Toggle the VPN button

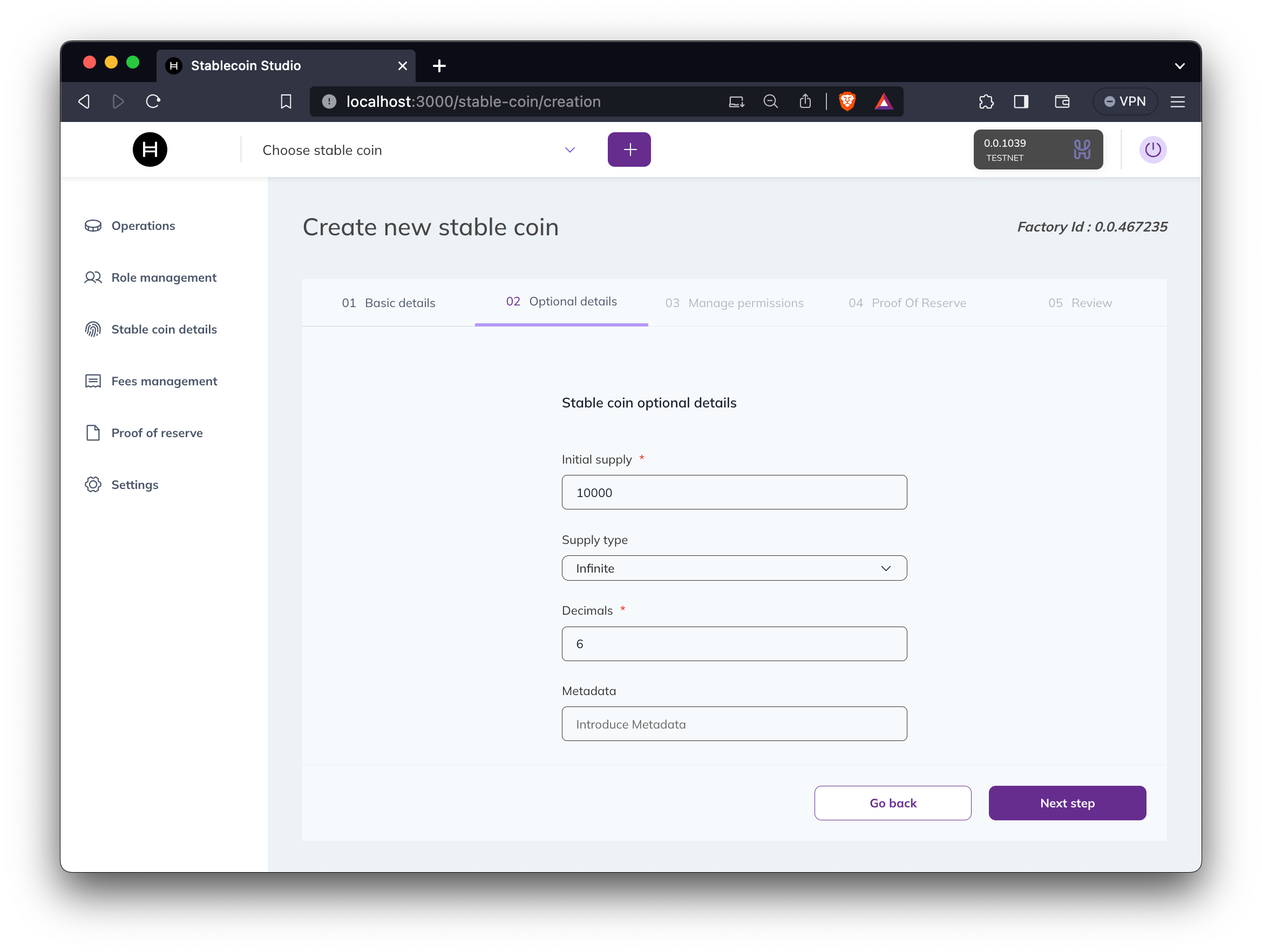coord(1124,101)
